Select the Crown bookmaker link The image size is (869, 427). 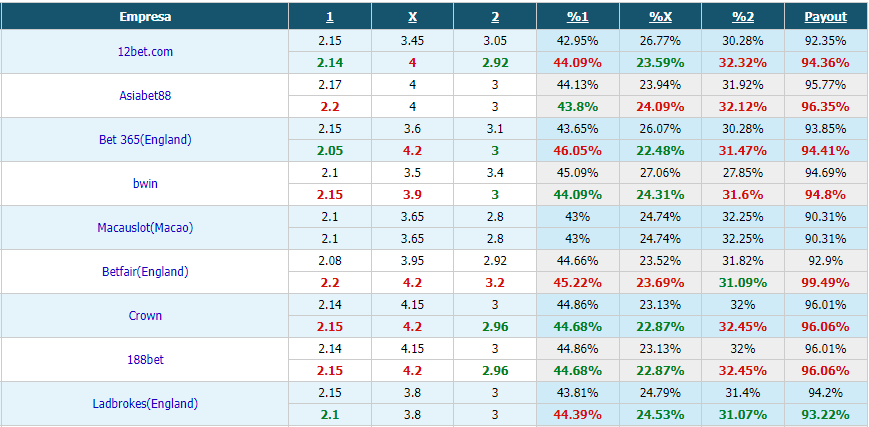click(x=145, y=316)
